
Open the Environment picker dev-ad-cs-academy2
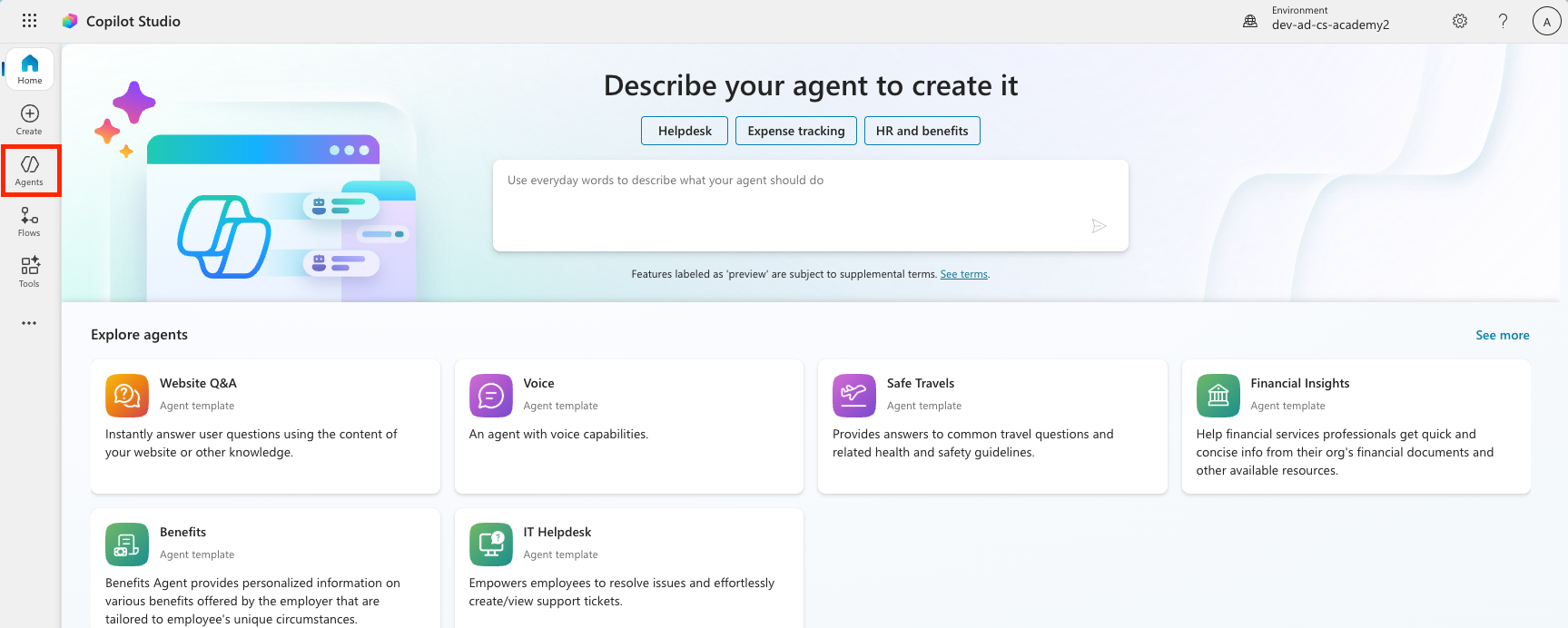pos(1317,19)
